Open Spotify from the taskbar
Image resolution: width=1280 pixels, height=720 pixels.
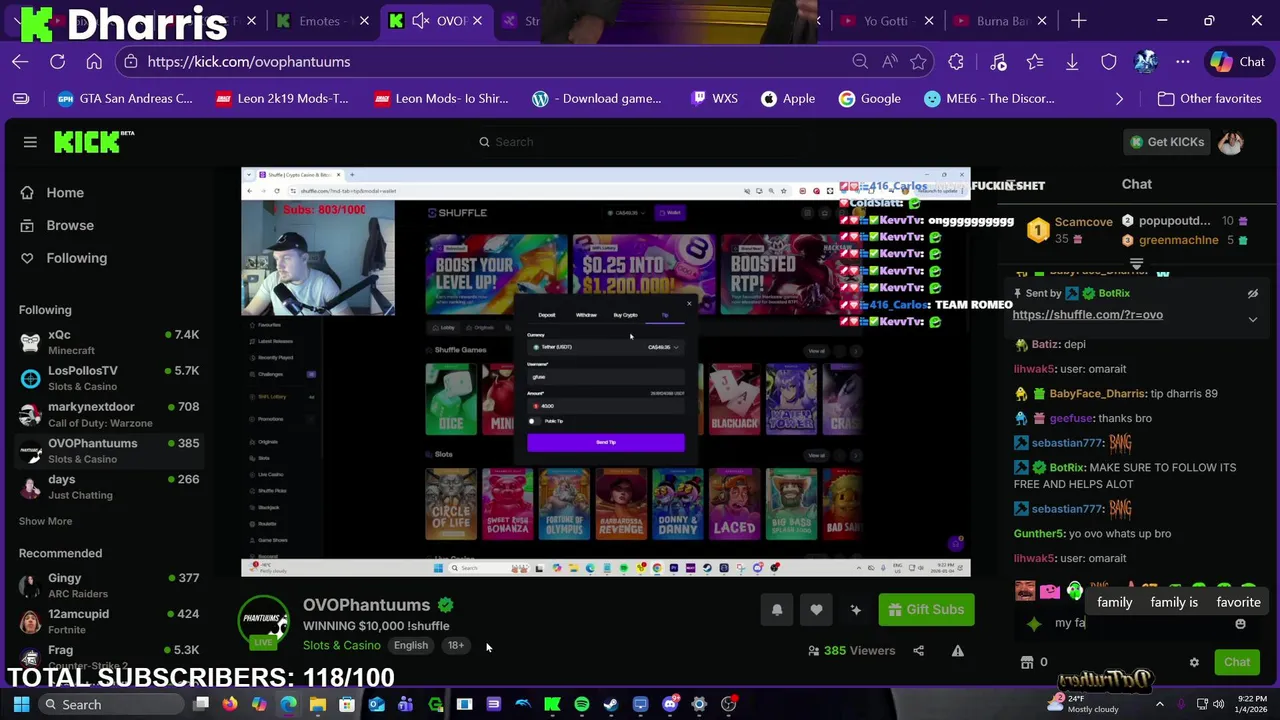point(581,705)
